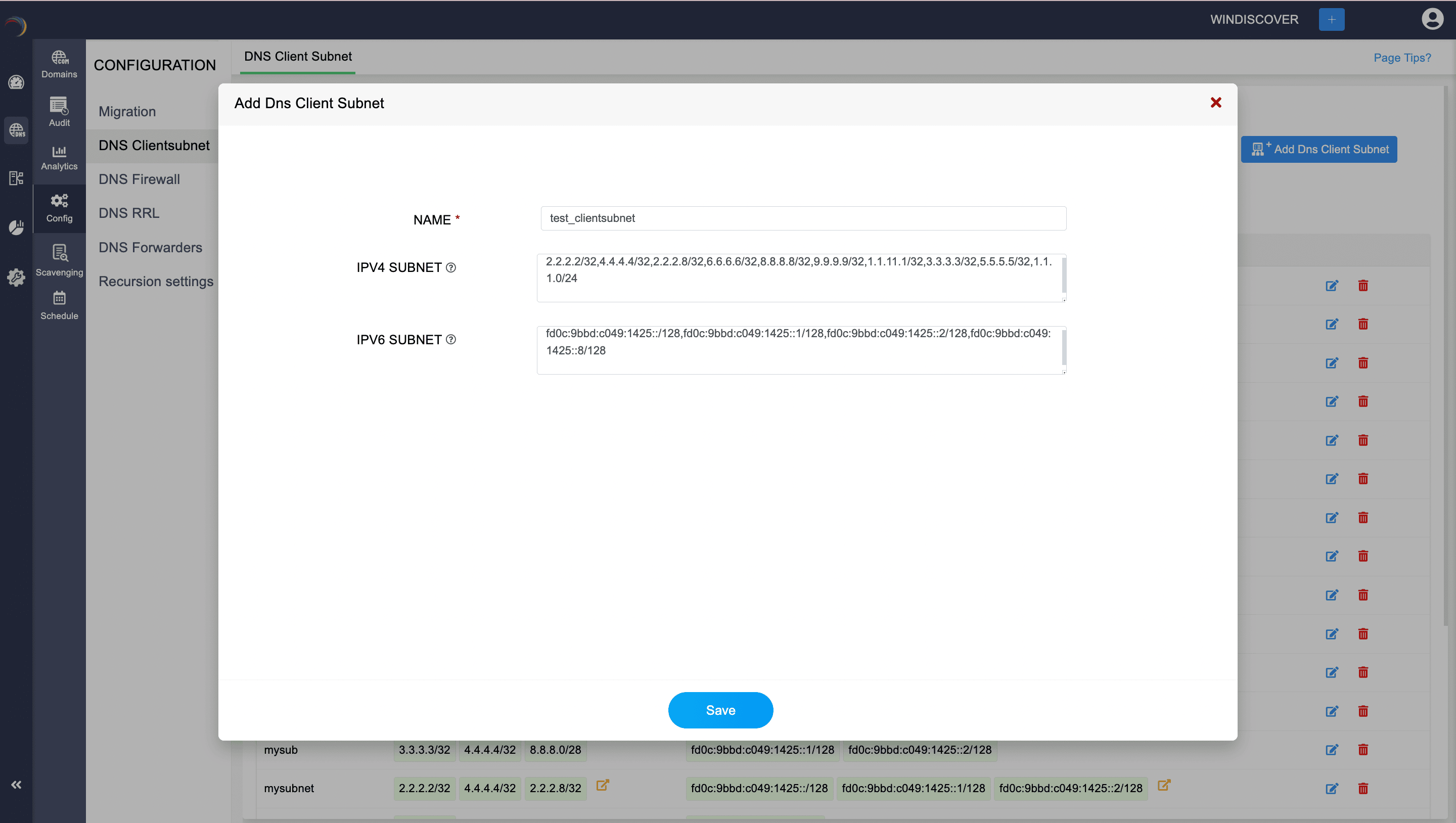Switch to the DNS Firewall section

coord(139,179)
